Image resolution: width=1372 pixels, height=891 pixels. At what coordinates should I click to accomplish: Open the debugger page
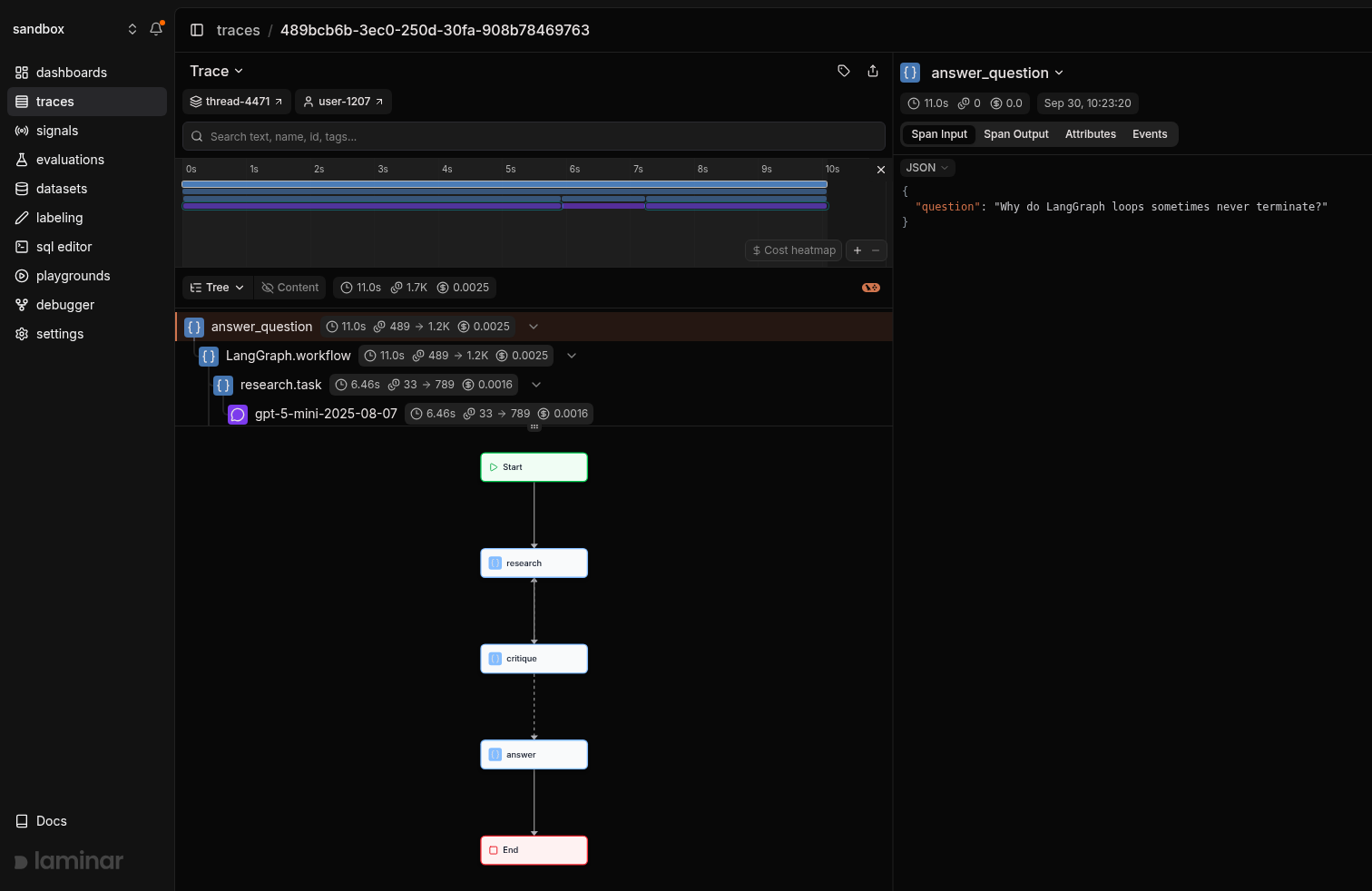[87, 305]
